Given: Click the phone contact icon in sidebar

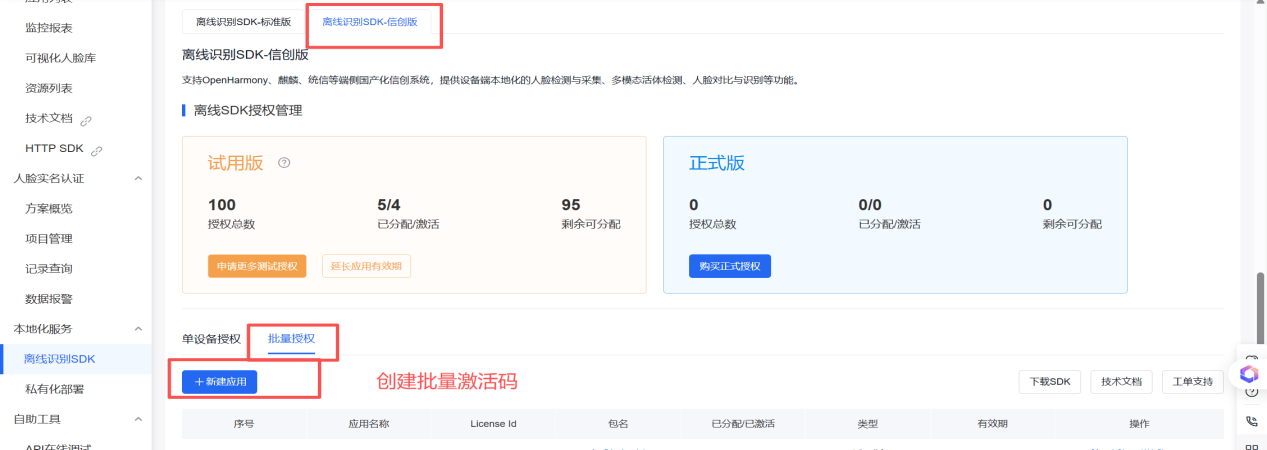Looking at the screenshot, I should pos(1251,421).
